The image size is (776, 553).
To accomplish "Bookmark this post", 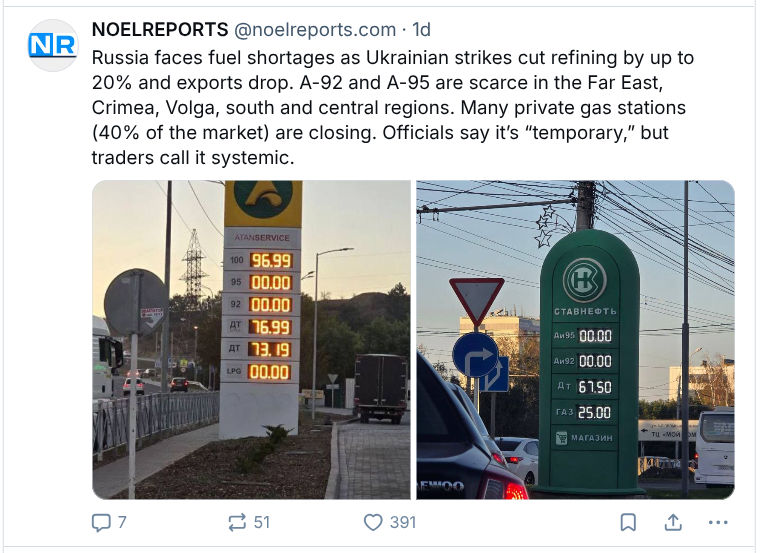I will point(628,522).
